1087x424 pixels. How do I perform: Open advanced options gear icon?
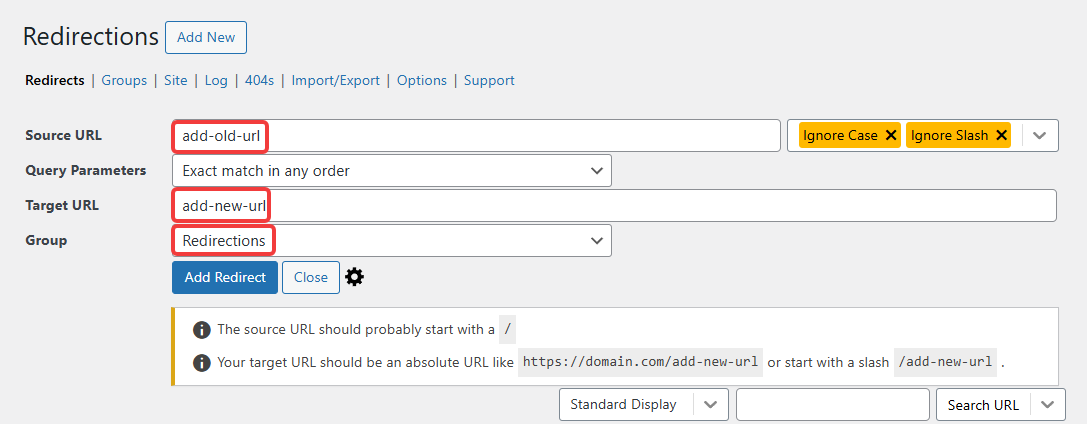pyautogui.click(x=354, y=277)
